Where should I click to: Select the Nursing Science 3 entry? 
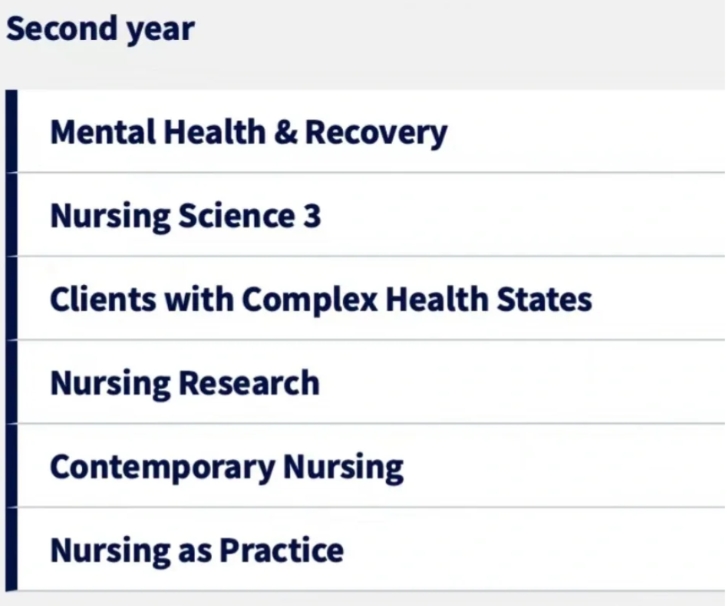(x=185, y=216)
